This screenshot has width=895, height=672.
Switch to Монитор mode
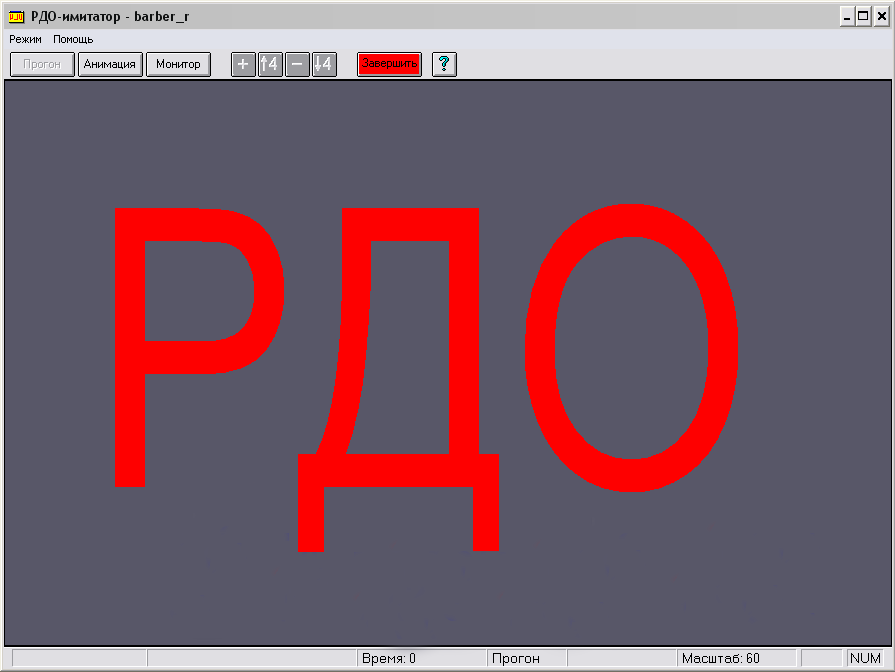click(x=179, y=64)
